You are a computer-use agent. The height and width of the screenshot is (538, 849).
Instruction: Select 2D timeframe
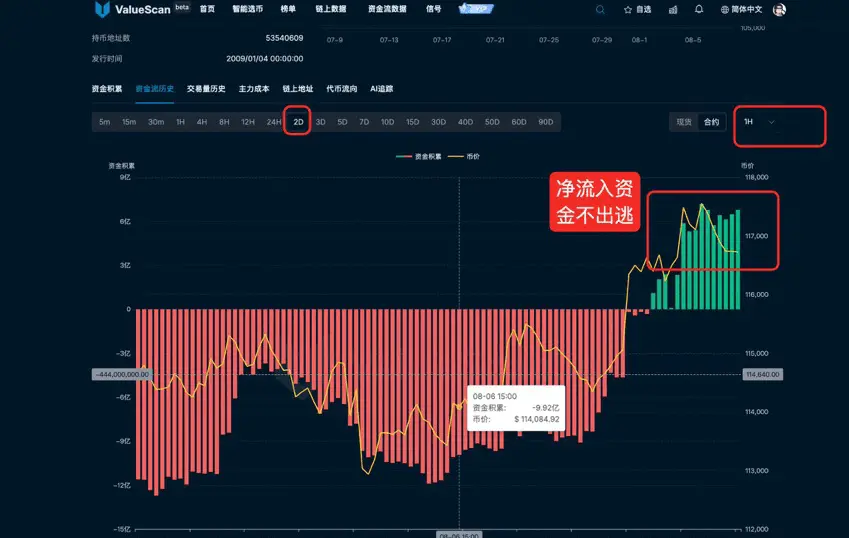pyautogui.click(x=298, y=122)
